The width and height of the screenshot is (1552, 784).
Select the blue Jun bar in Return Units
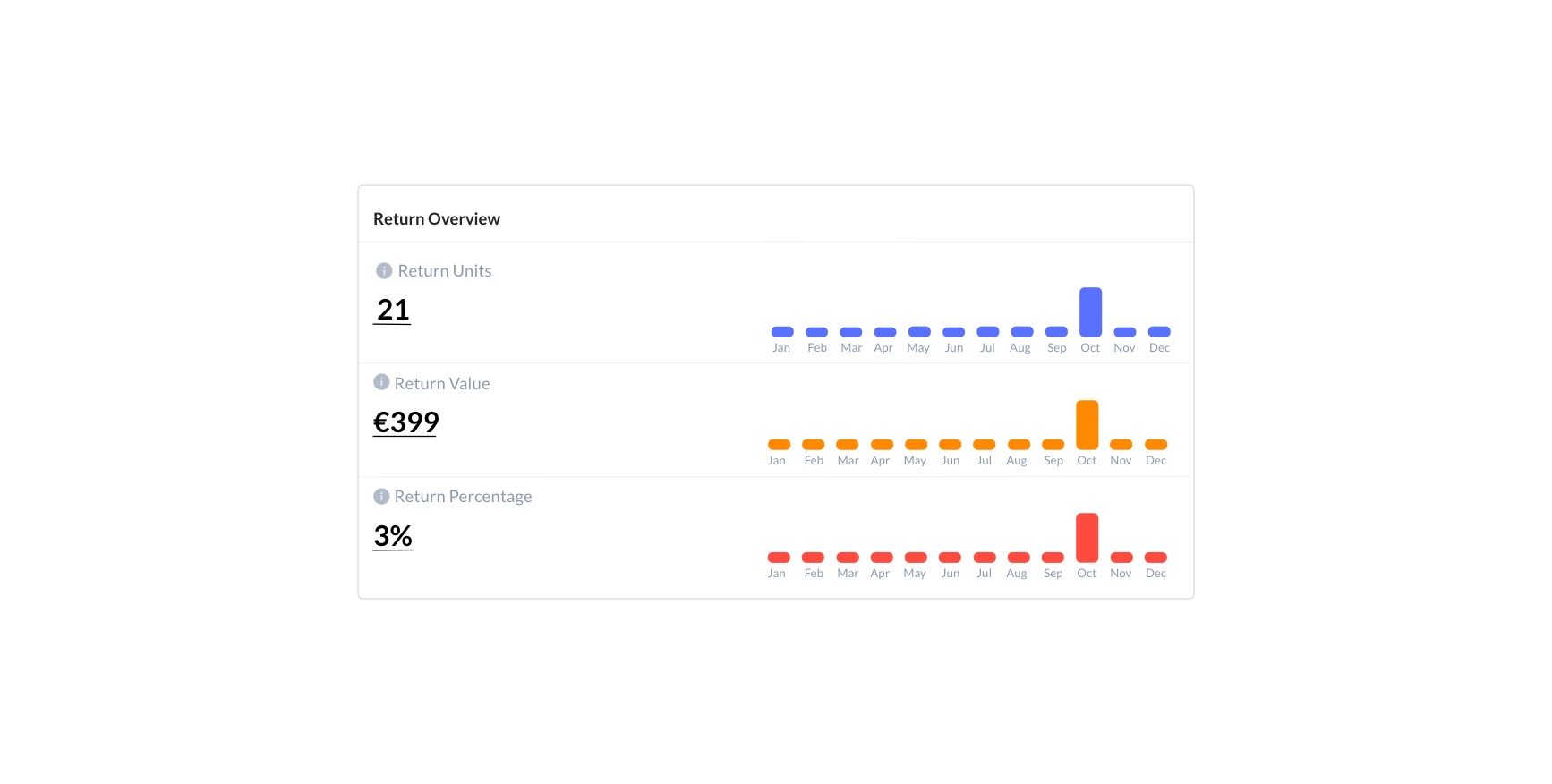[954, 332]
